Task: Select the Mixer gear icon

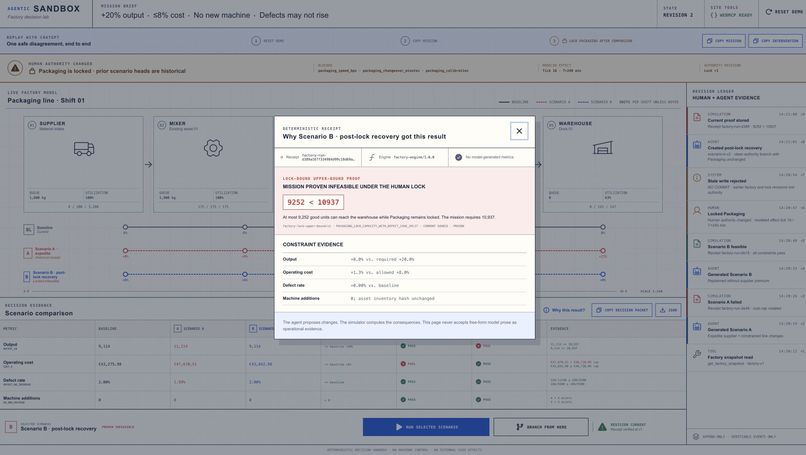Action: coord(213,148)
